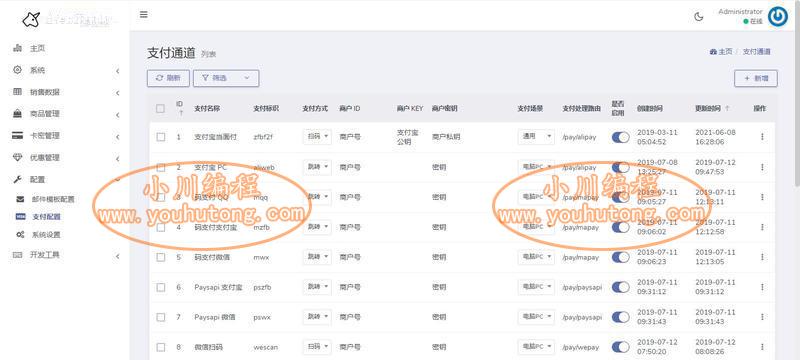Toggle 是否启用 switch for Paysapi 微信
The height and width of the screenshot is (360, 800).
pos(620,317)
